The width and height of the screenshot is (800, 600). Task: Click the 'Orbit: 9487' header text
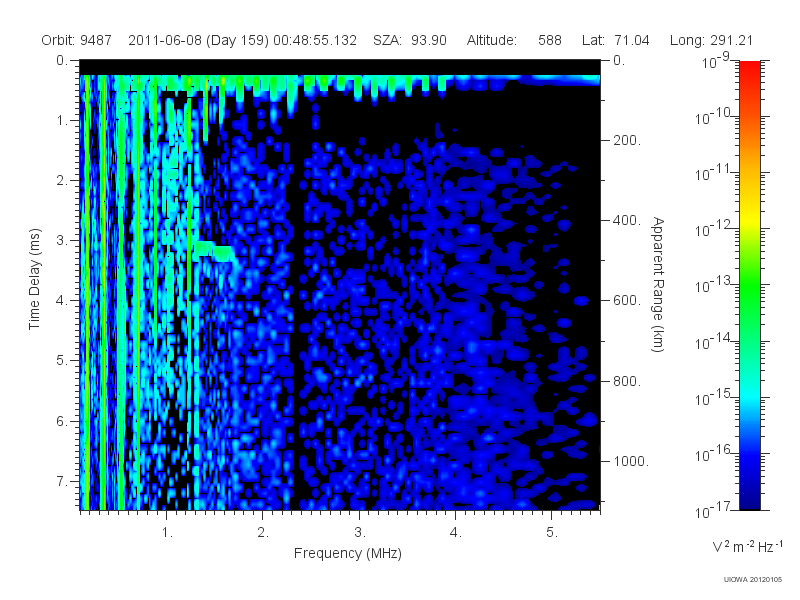(x=77, y=40)
